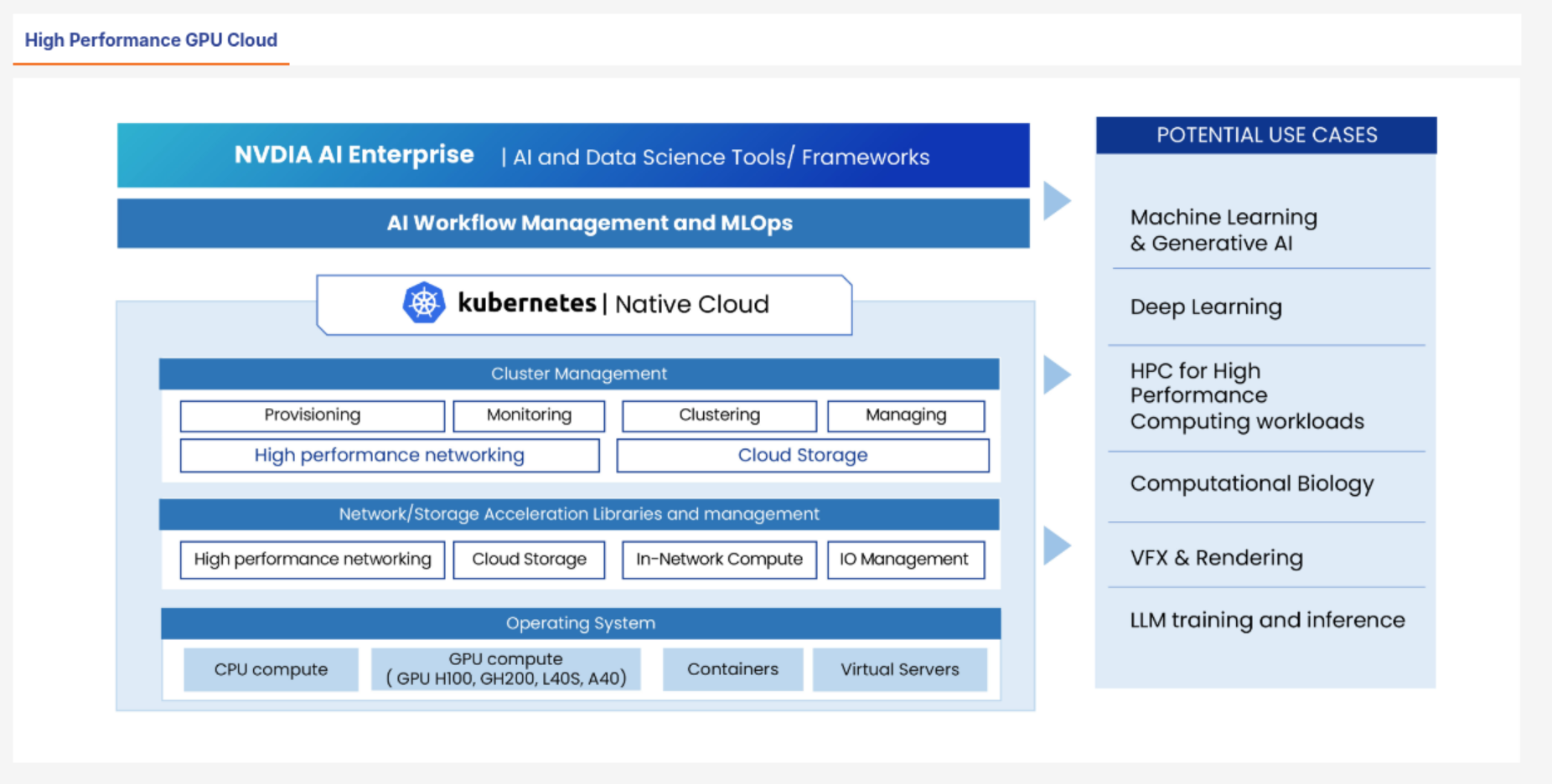Click the Potential Use Cases header
Image resolution: width=1552 pixels, height=784 pixels.
tap(1265, 136)
